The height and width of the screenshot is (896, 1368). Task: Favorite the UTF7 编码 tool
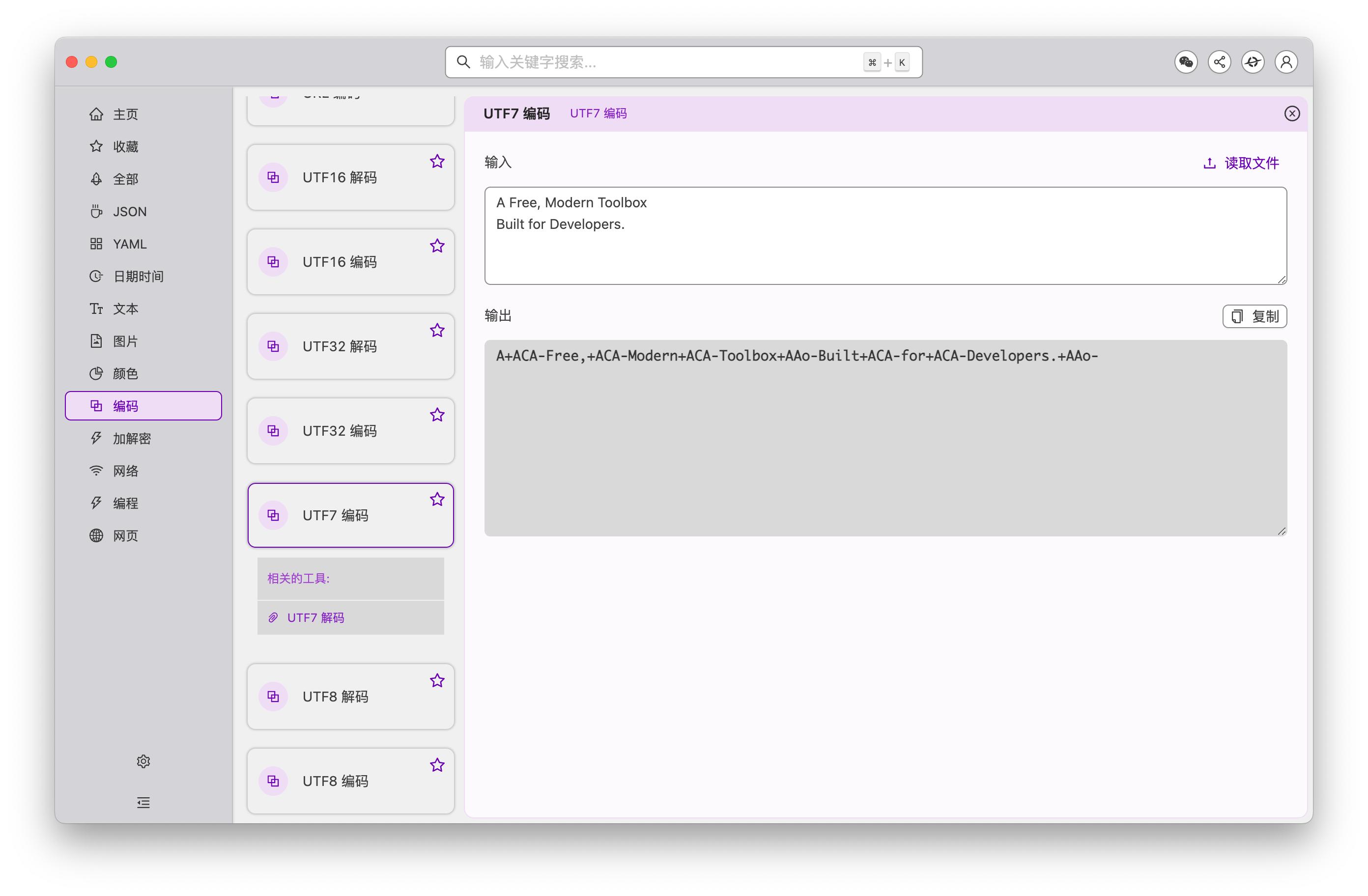tap(437, 500)
